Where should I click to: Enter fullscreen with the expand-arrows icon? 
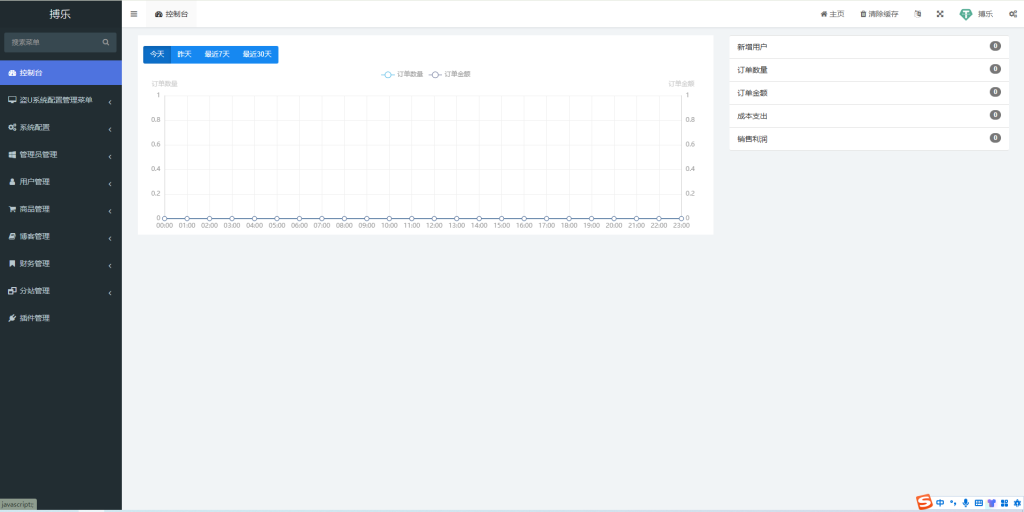940,14
